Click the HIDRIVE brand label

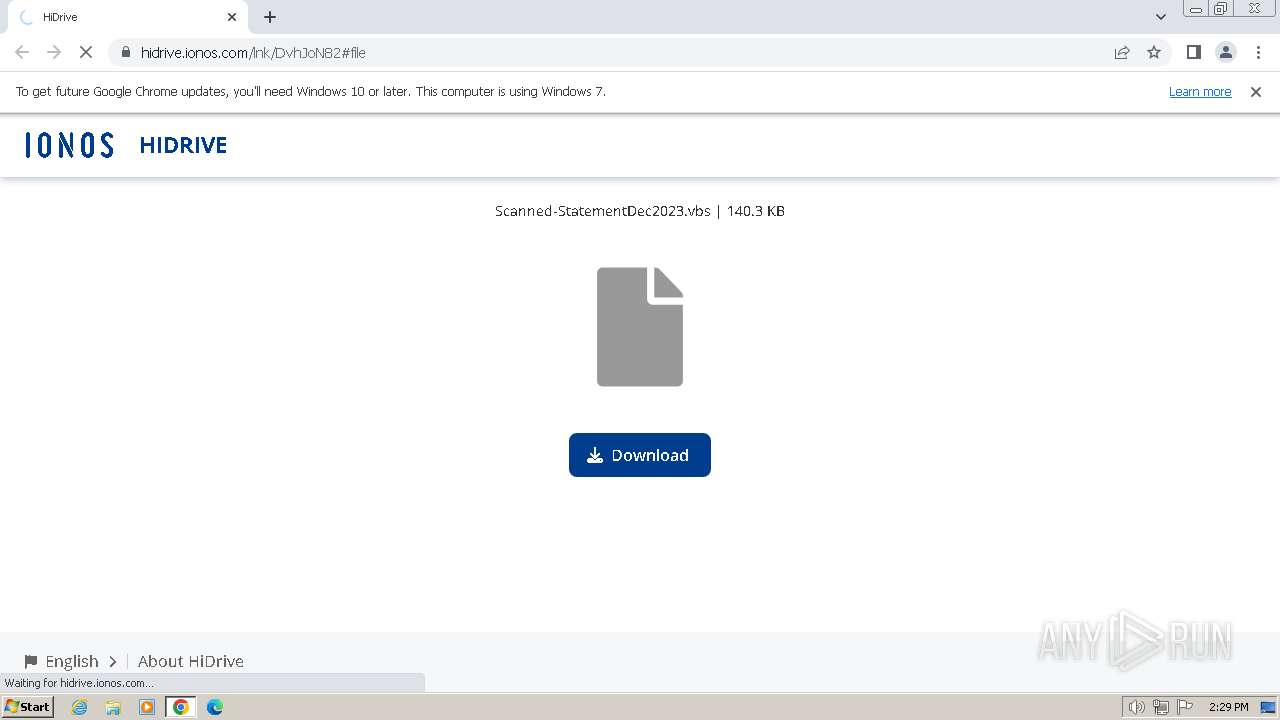coord(183,145)
